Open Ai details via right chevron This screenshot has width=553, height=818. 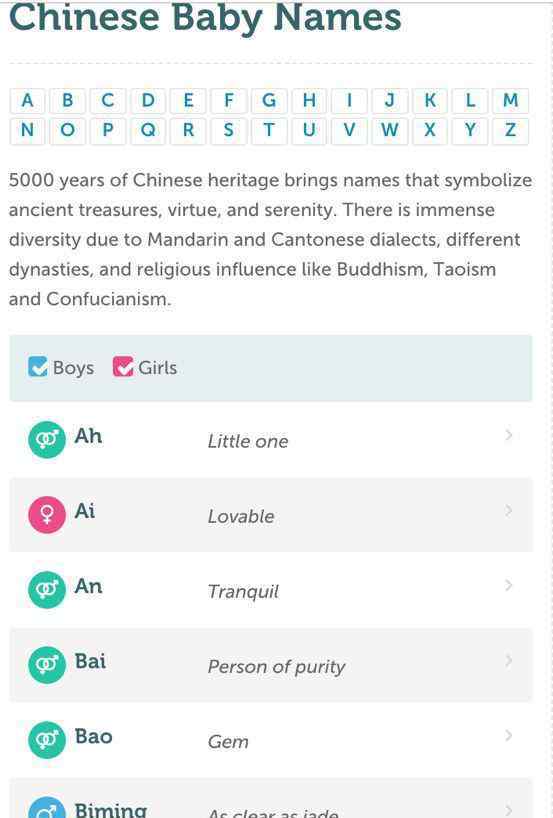click(x=509, y=510)
